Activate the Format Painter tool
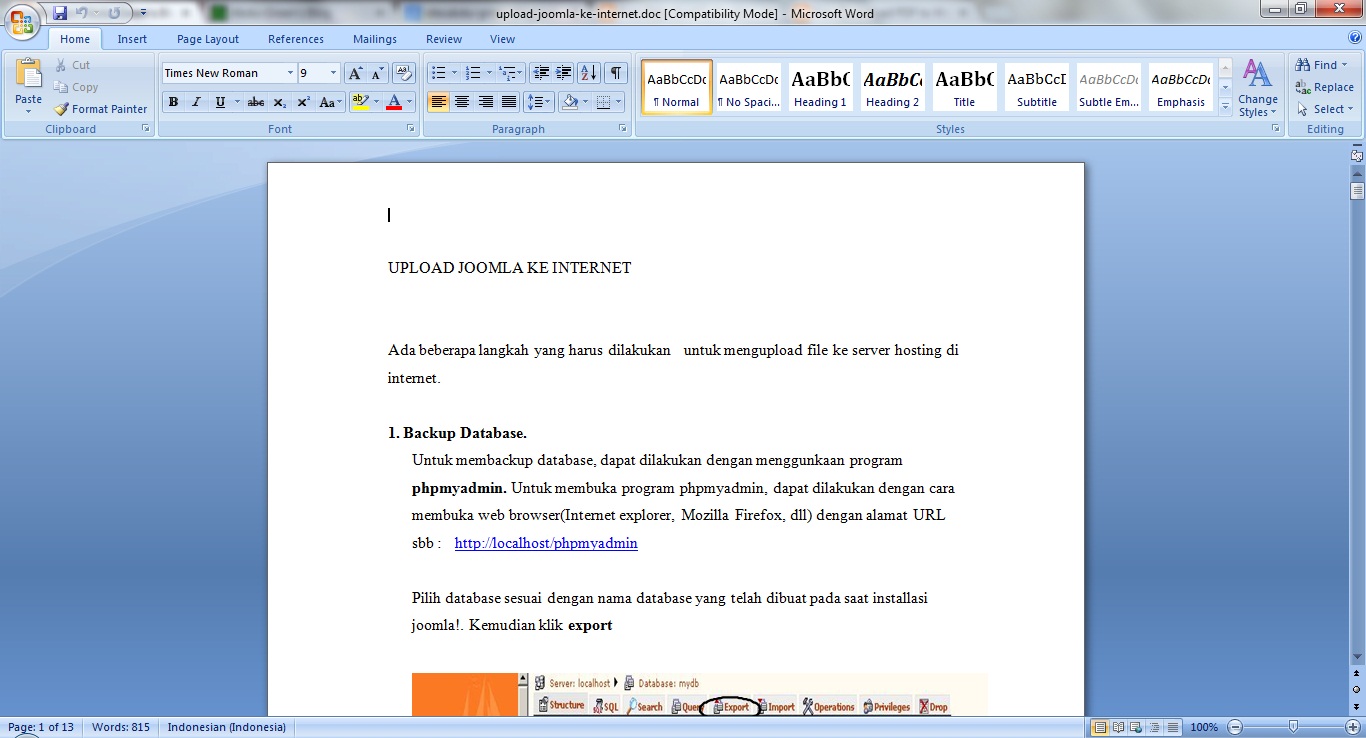The height and width of the screenshot is (738, 1366). [x=100, y=109]
